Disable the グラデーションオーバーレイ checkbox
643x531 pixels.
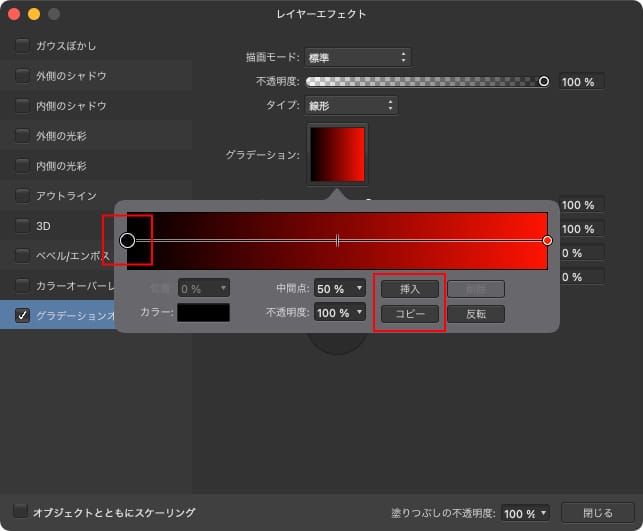(22, 316)
